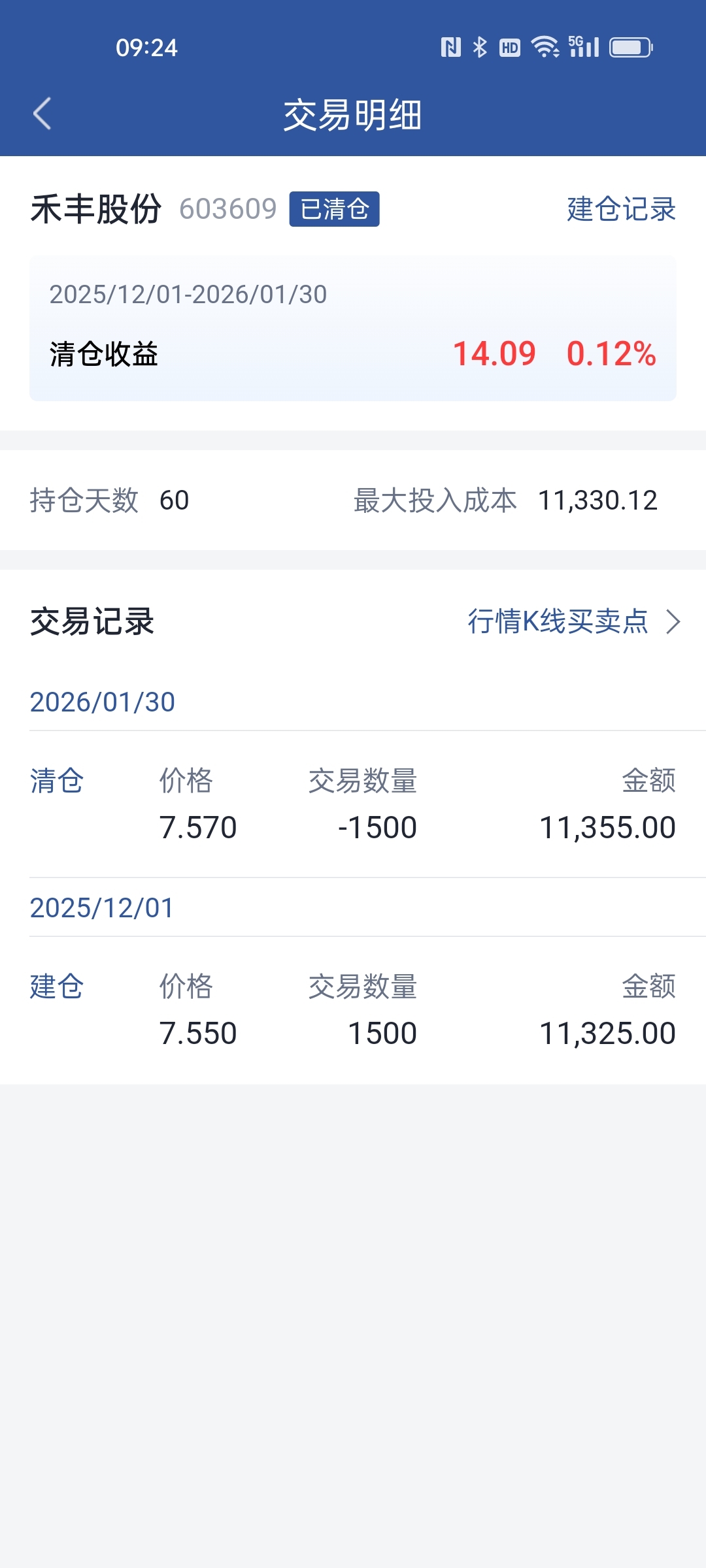Viewport: 706px width, 1568px height.
Task: Tap the 5G signal strength icon
Action: (584, 47)
